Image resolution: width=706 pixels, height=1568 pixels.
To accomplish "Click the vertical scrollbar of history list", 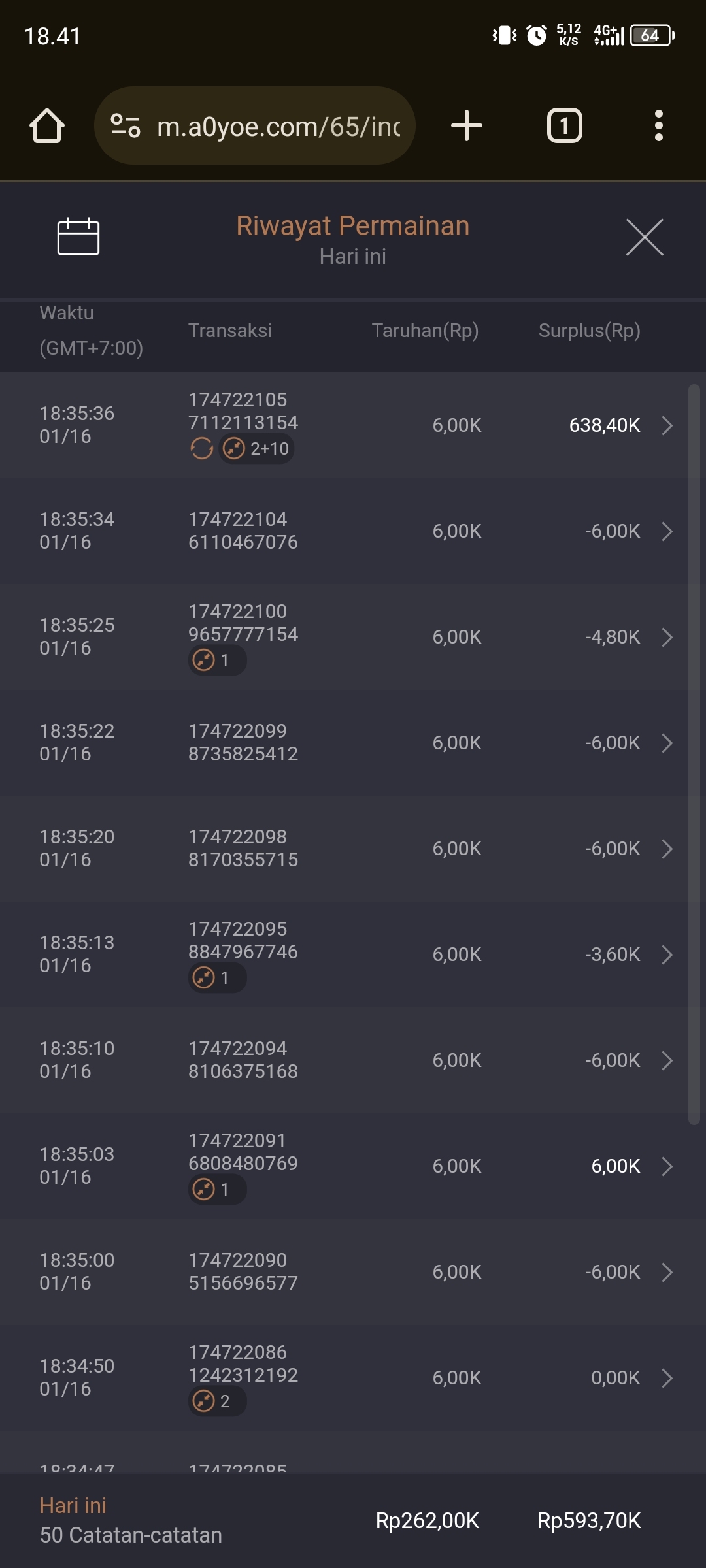I will coord(694,751).
